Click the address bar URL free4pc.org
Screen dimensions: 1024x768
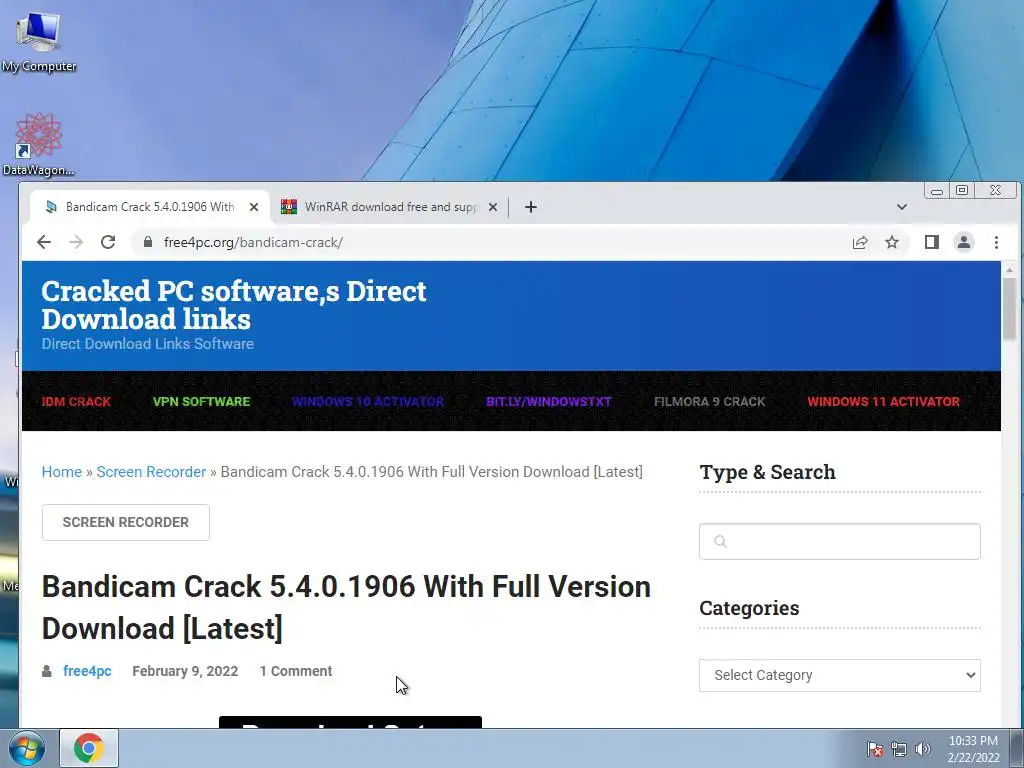point(253,242)
